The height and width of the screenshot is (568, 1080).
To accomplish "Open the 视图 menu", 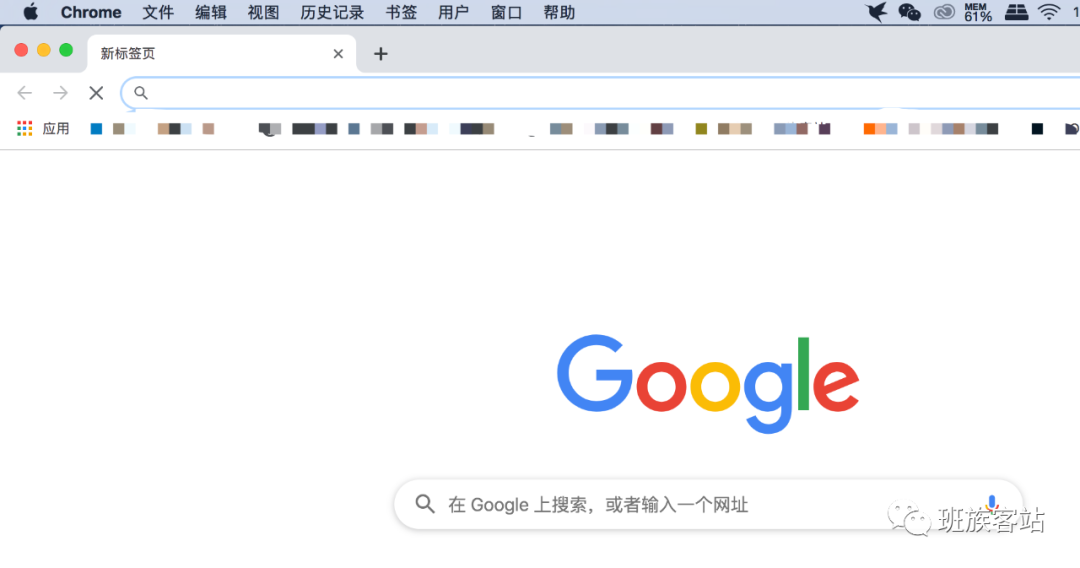I will [263, 12].
